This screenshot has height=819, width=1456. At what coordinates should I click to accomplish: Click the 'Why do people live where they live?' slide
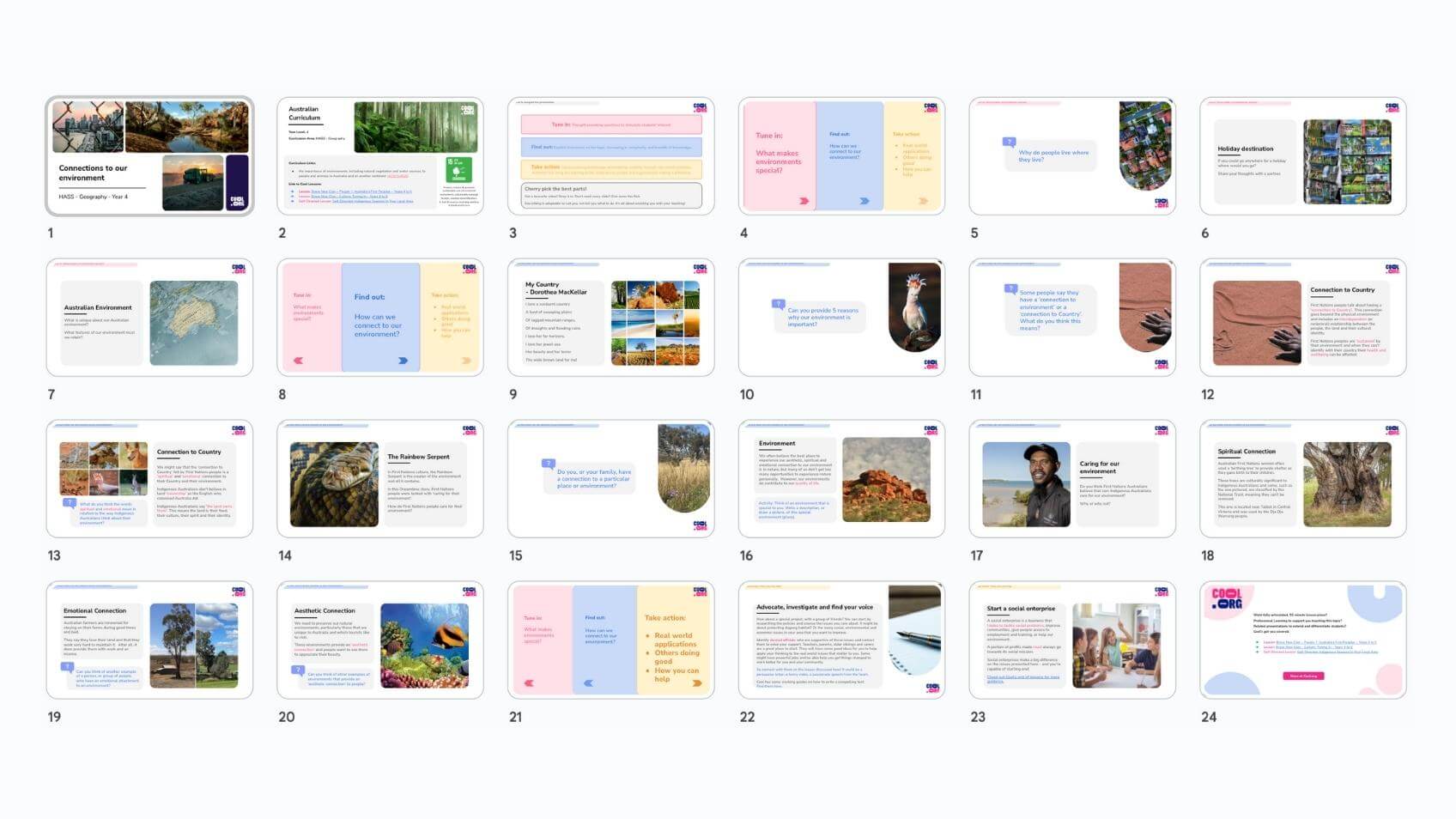click(x=1071, y=155)
